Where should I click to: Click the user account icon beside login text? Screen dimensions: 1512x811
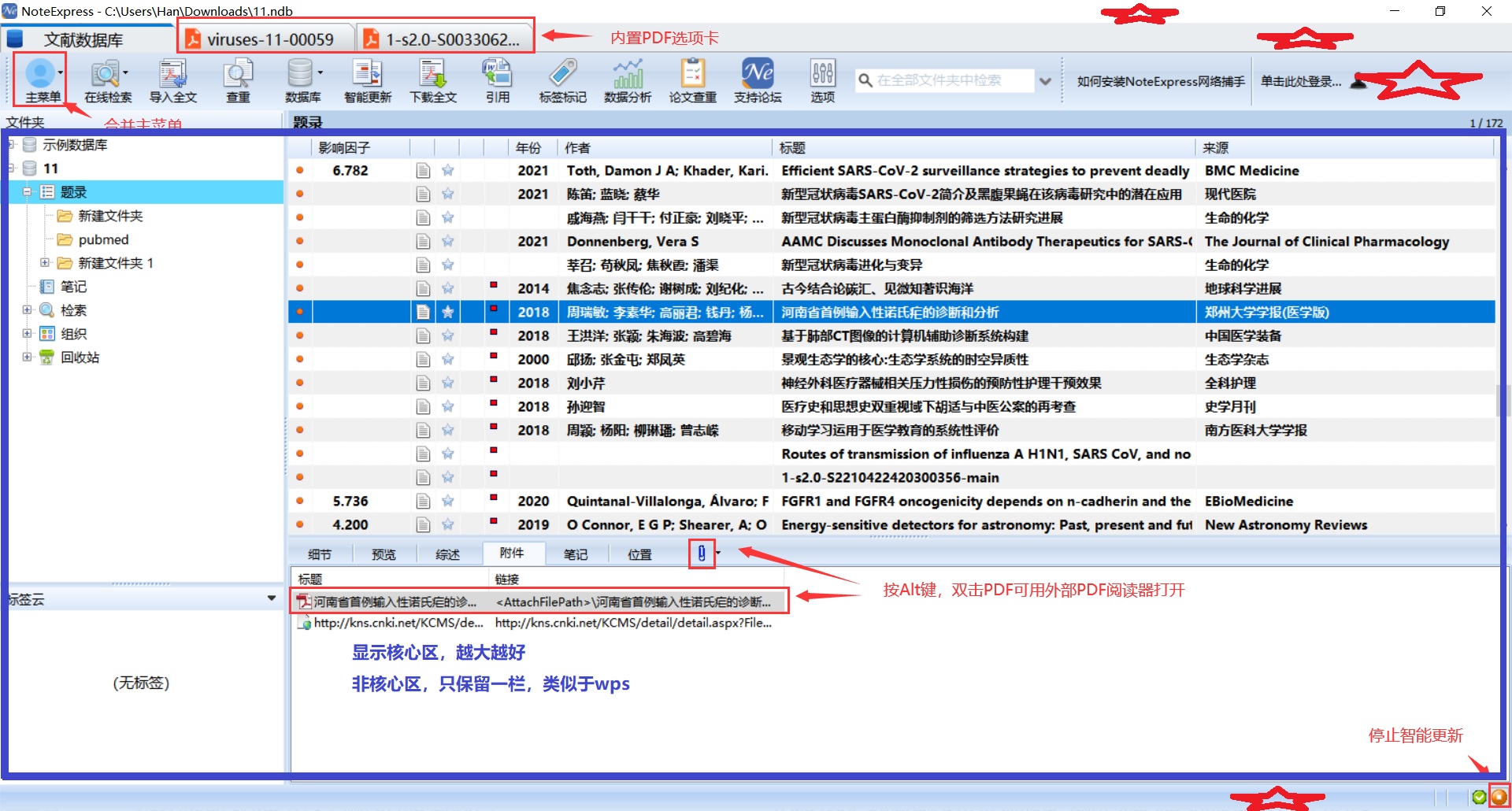pos(1358,81)
